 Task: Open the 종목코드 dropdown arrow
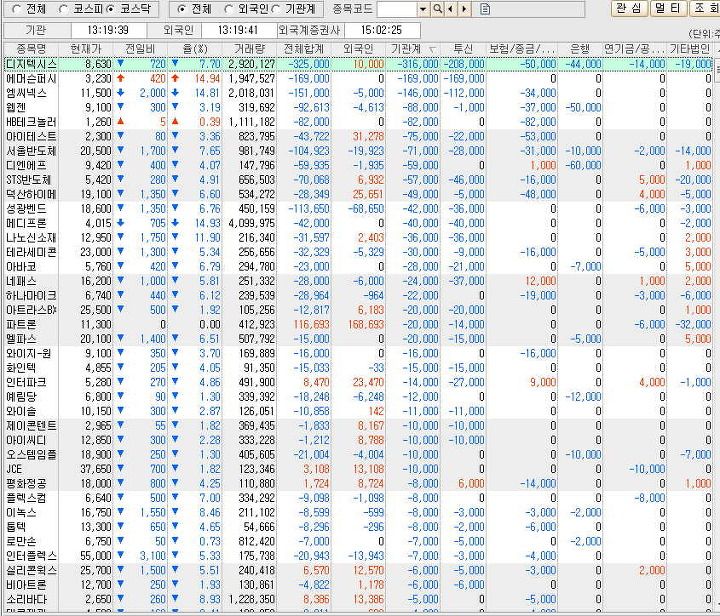pos(423,9)
